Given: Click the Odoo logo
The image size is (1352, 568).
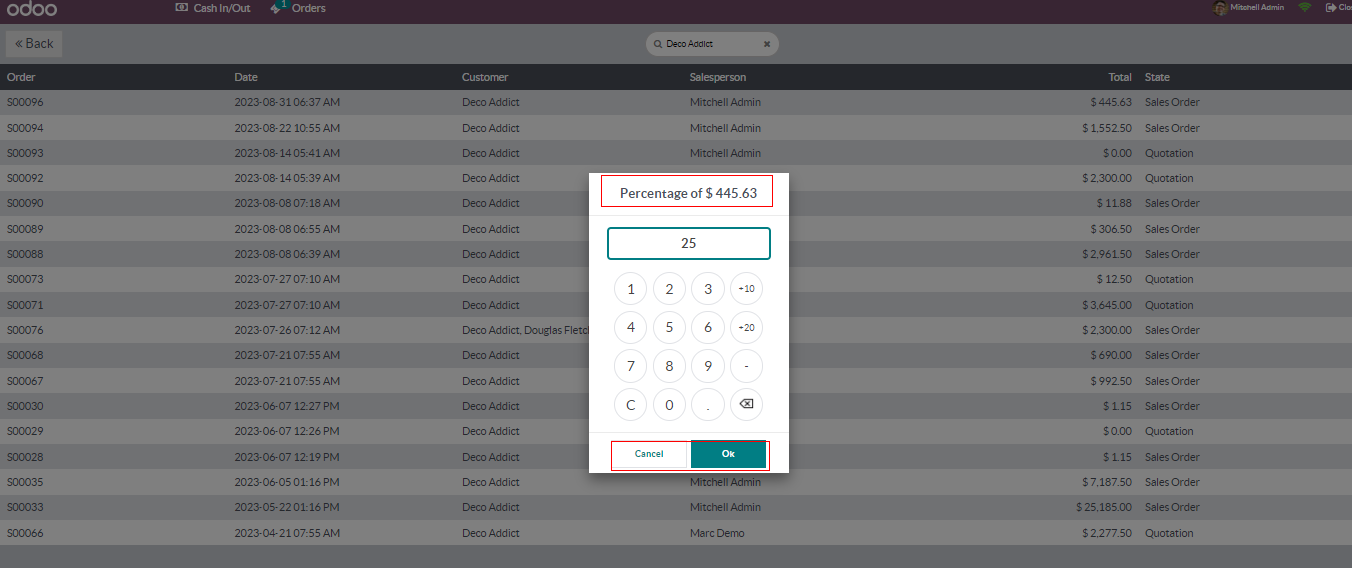Looking at the screenshot, I should (x=32, y=9).
